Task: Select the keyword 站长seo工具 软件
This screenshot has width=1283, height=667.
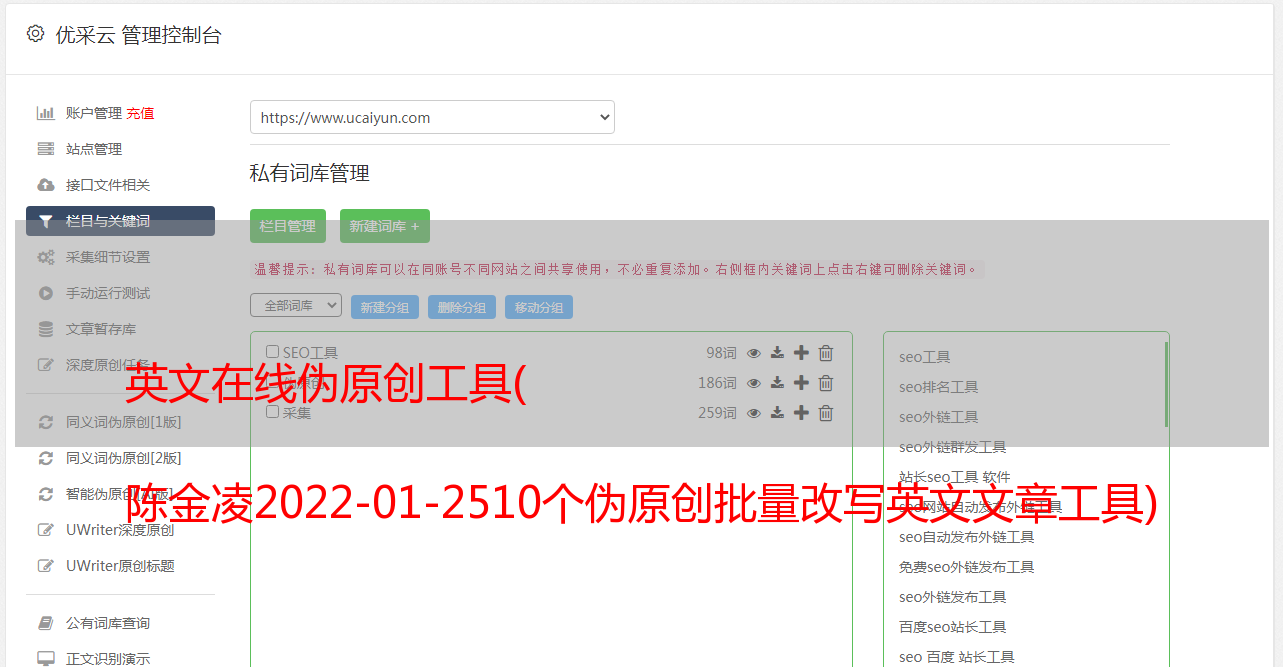Action: point(954,477)
